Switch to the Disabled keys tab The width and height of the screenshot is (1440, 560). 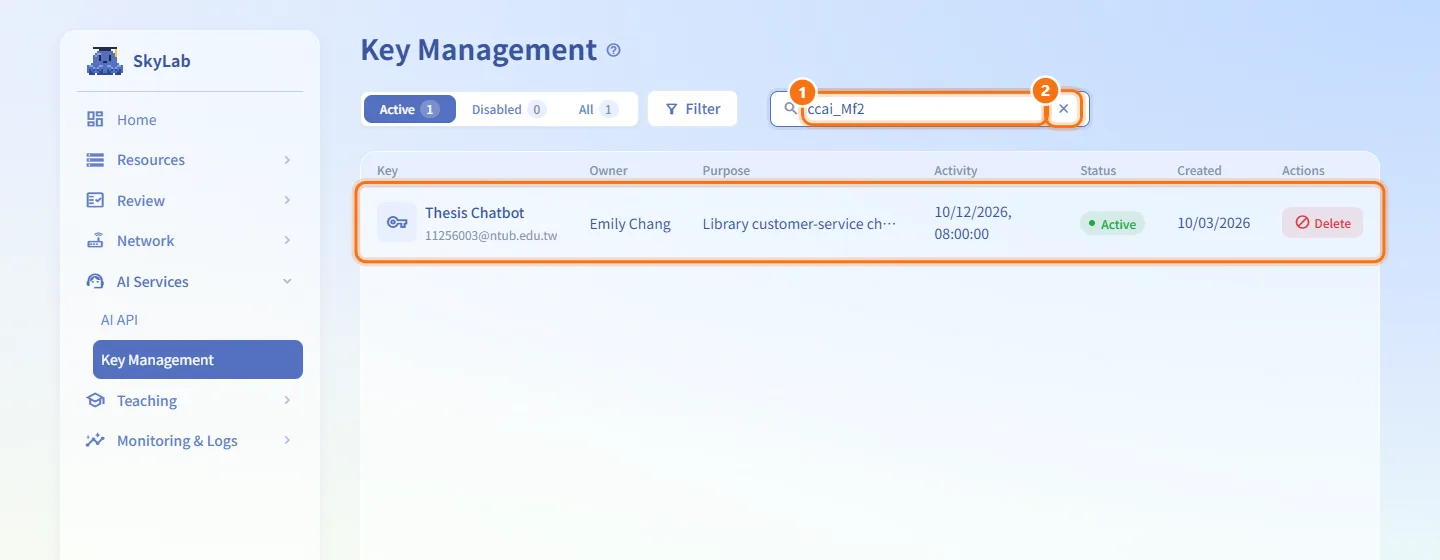point(508,109)
